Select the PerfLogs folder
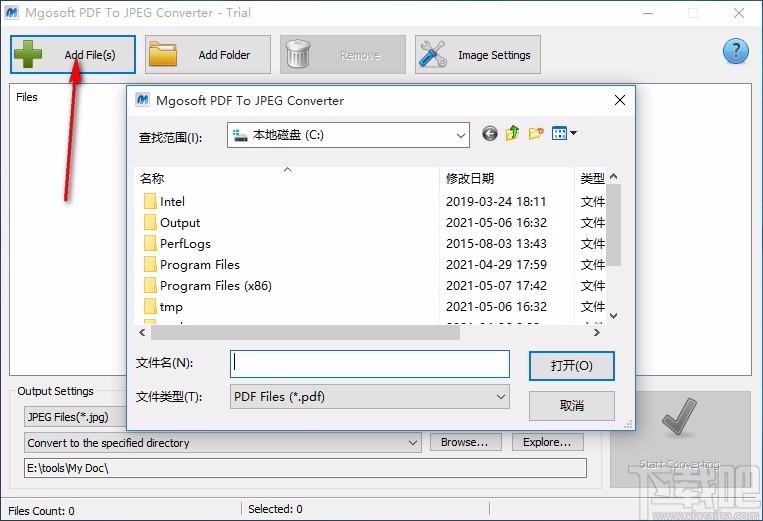The width and height of the screenshot is (763, 521). pyautogui.click(x=185, y=244)
